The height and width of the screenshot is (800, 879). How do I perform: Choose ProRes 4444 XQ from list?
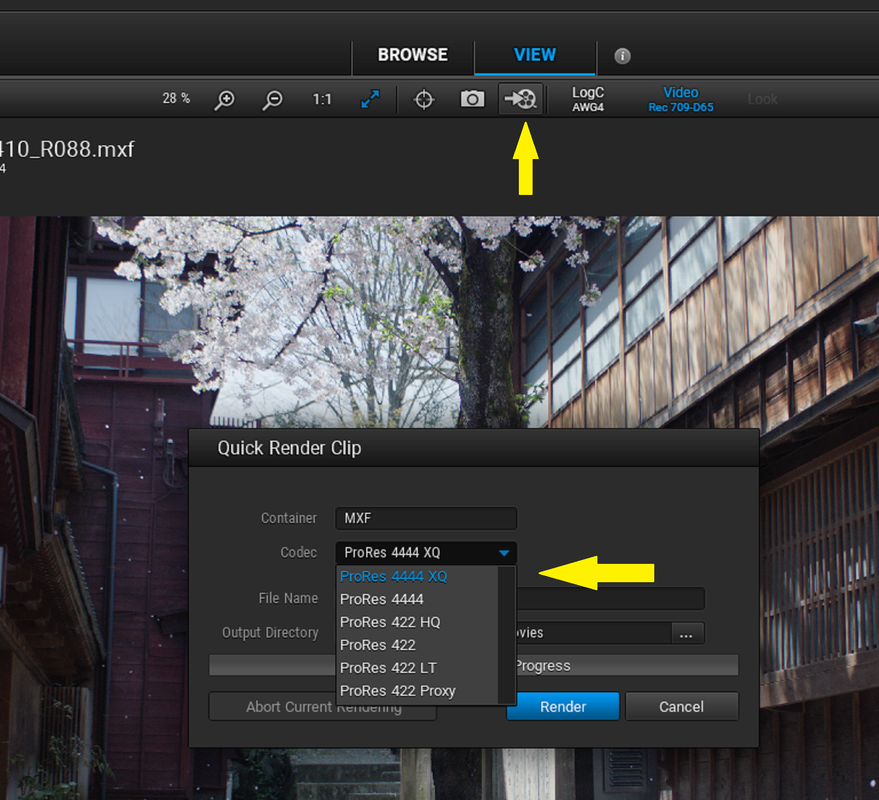[x=417, y=576]
